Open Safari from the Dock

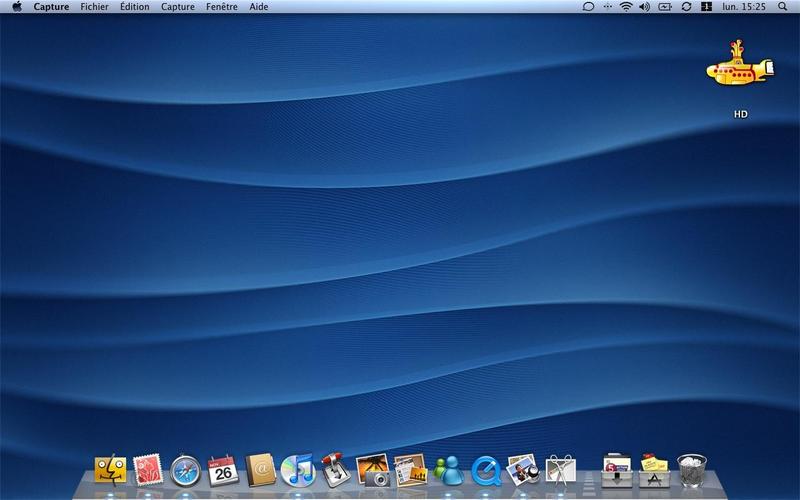coord(185,470)
